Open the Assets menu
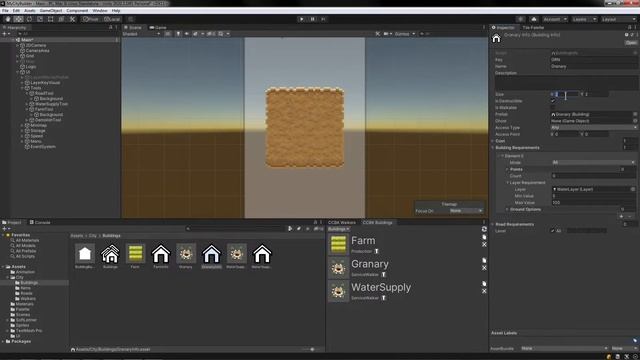This screenshot has width=640, height=360. pos(30,11)
